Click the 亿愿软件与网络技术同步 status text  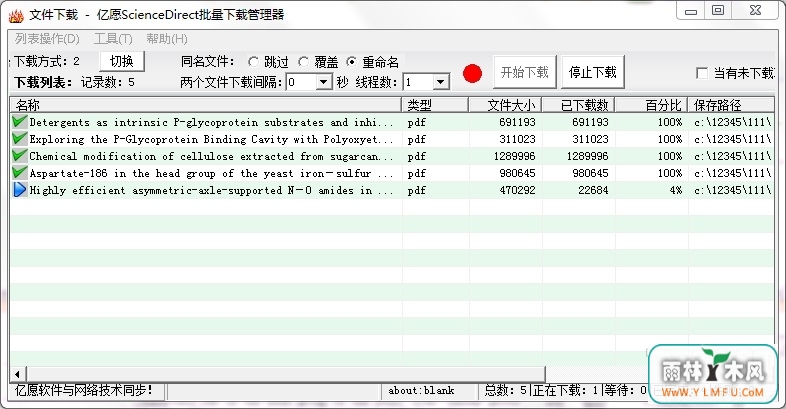(83, 390)
